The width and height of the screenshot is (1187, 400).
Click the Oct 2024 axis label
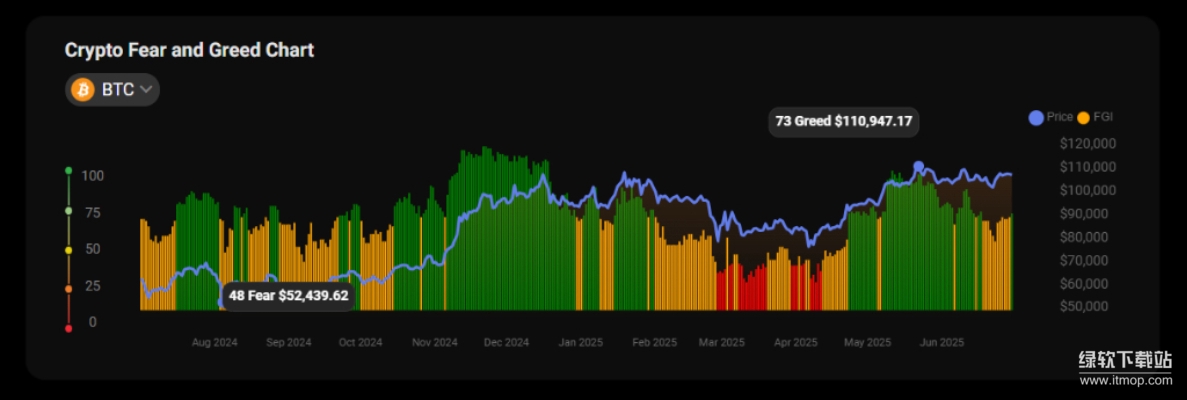click(360, 342)
